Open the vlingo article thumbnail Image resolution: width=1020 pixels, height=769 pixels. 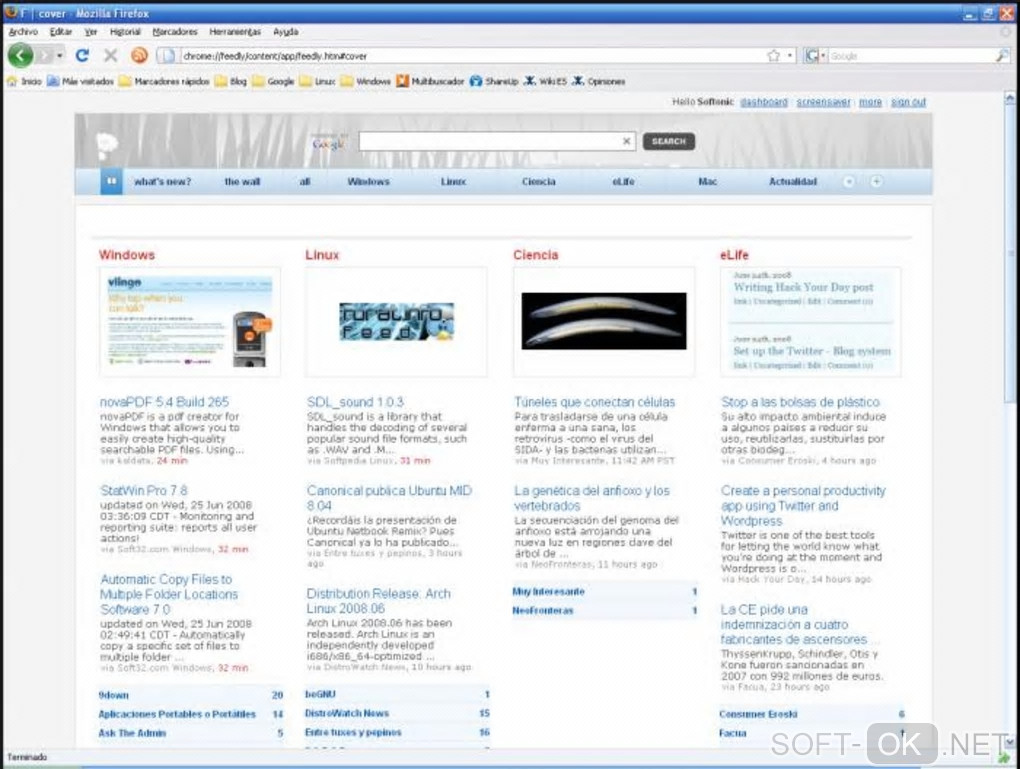[x=190, y=322]
